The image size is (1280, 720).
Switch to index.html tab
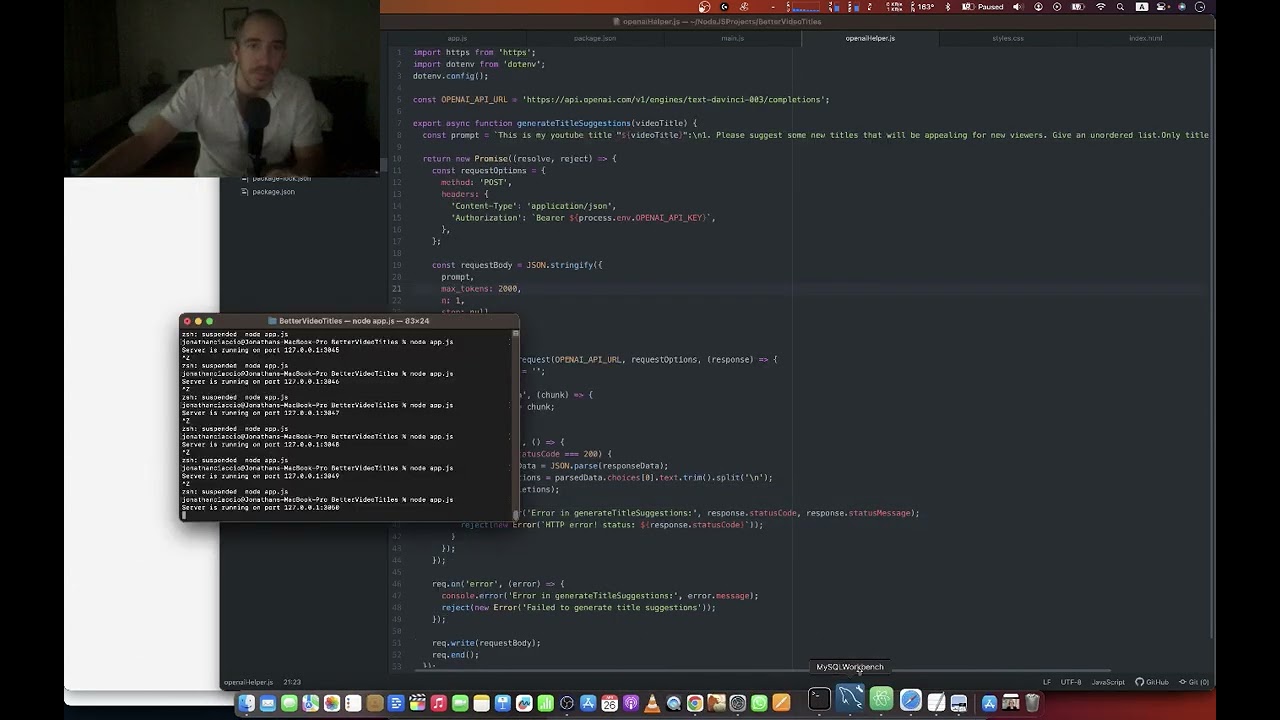1146,38
